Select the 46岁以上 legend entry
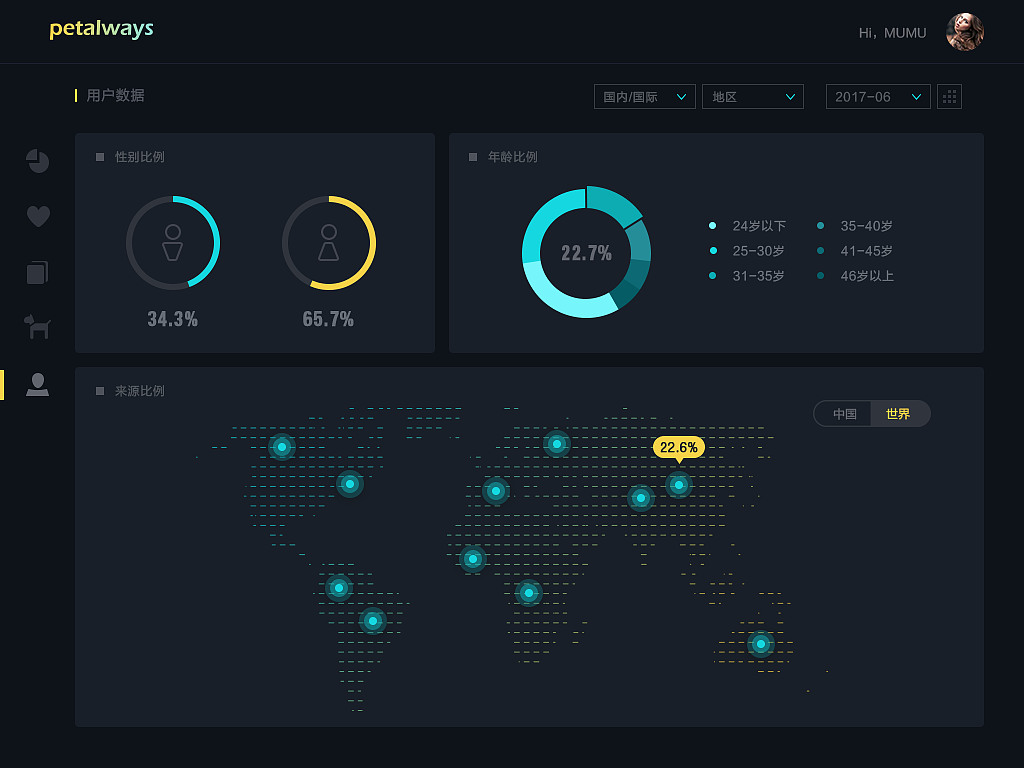1024x768 pixels. click(855, 276)
